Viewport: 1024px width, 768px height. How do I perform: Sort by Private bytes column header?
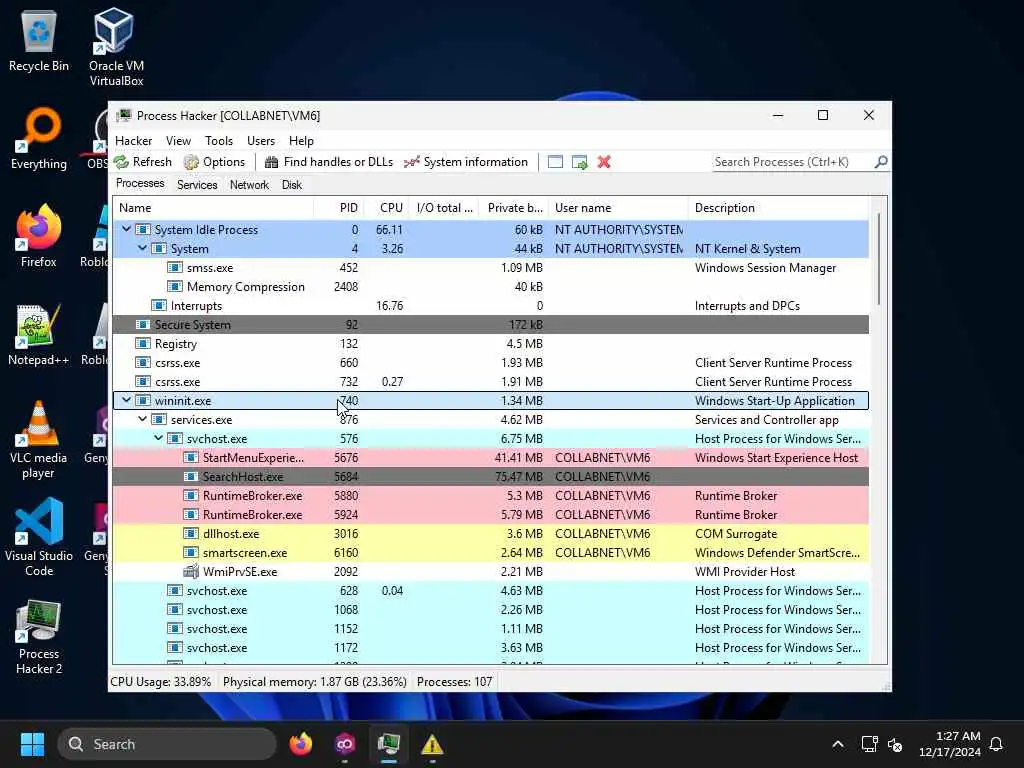coord(514,208)
